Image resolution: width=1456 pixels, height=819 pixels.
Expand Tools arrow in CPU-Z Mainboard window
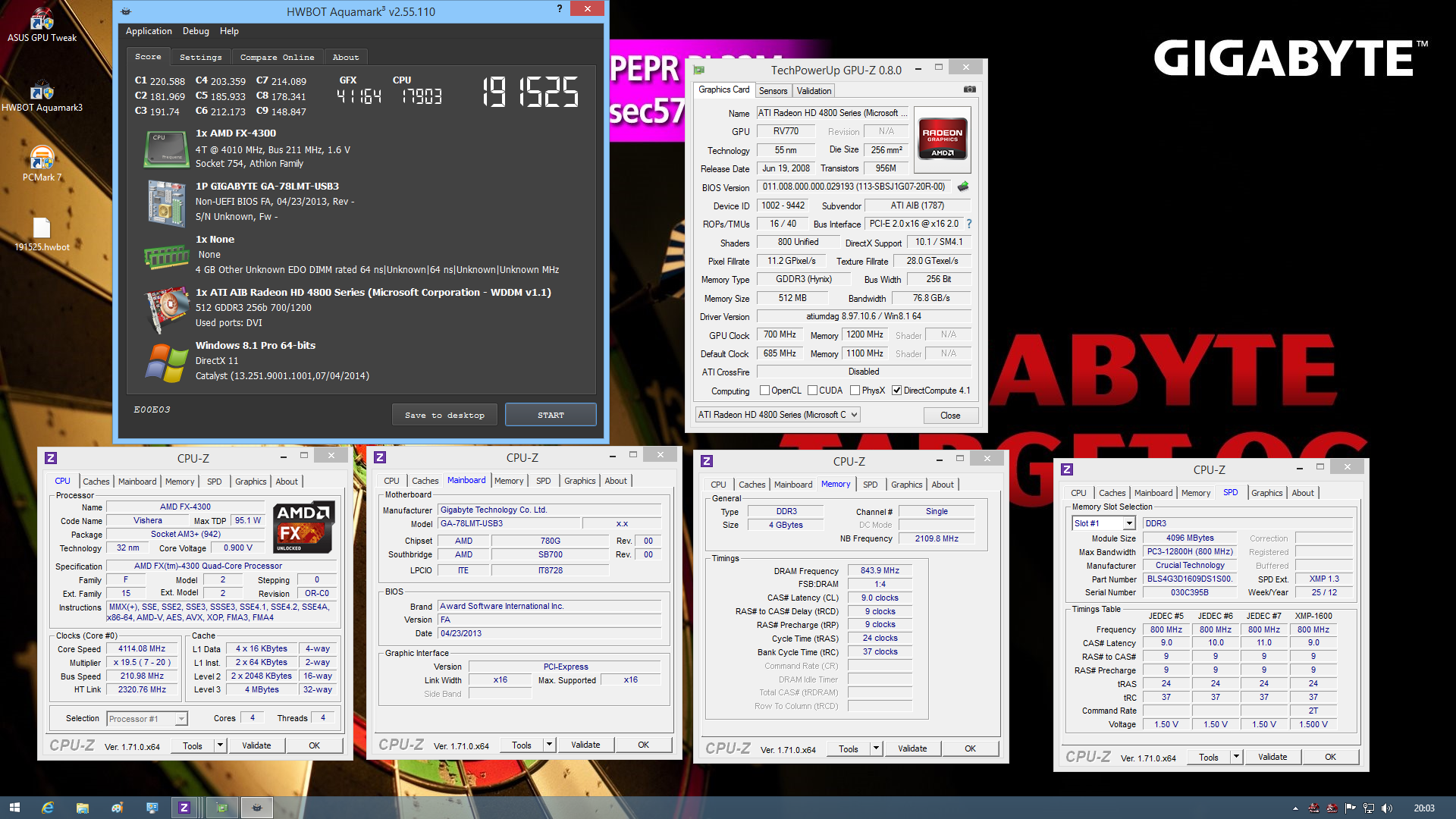coord(549,745)
